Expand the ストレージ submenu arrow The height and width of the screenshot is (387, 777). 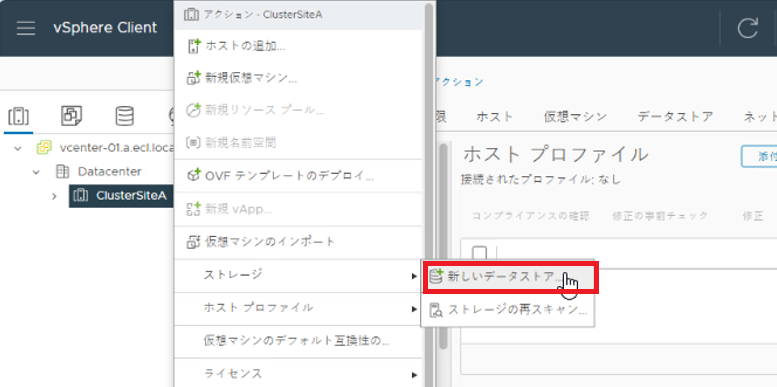414,276
